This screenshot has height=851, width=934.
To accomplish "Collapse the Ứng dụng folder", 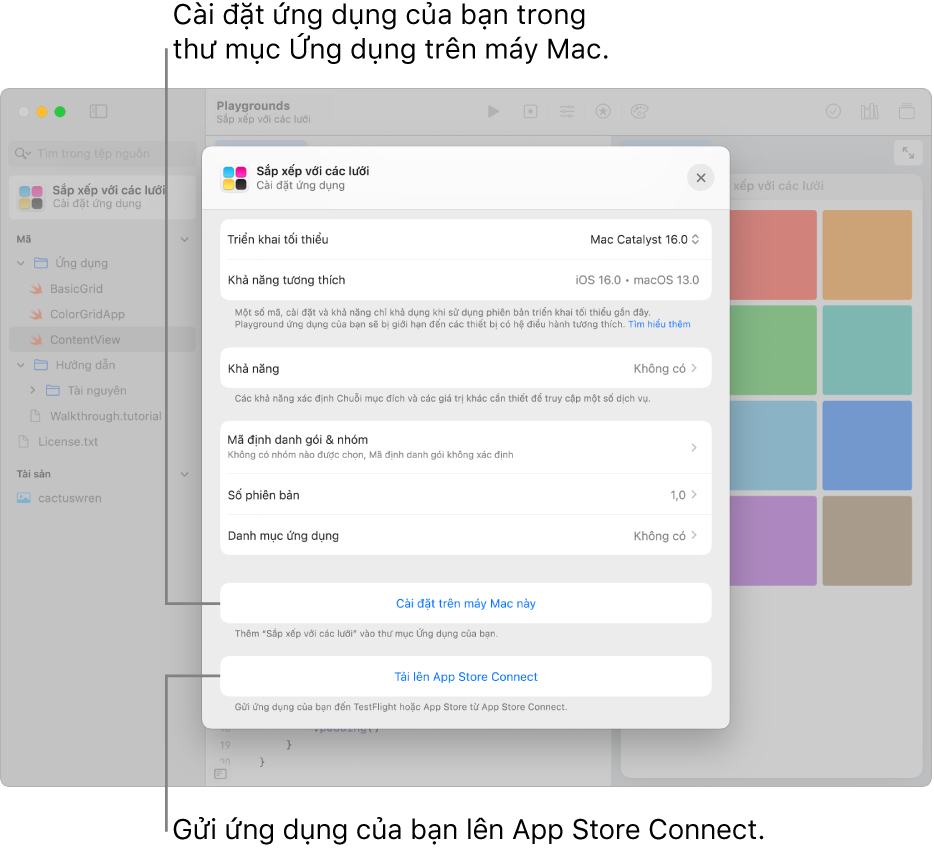I will tap(21, 263).
